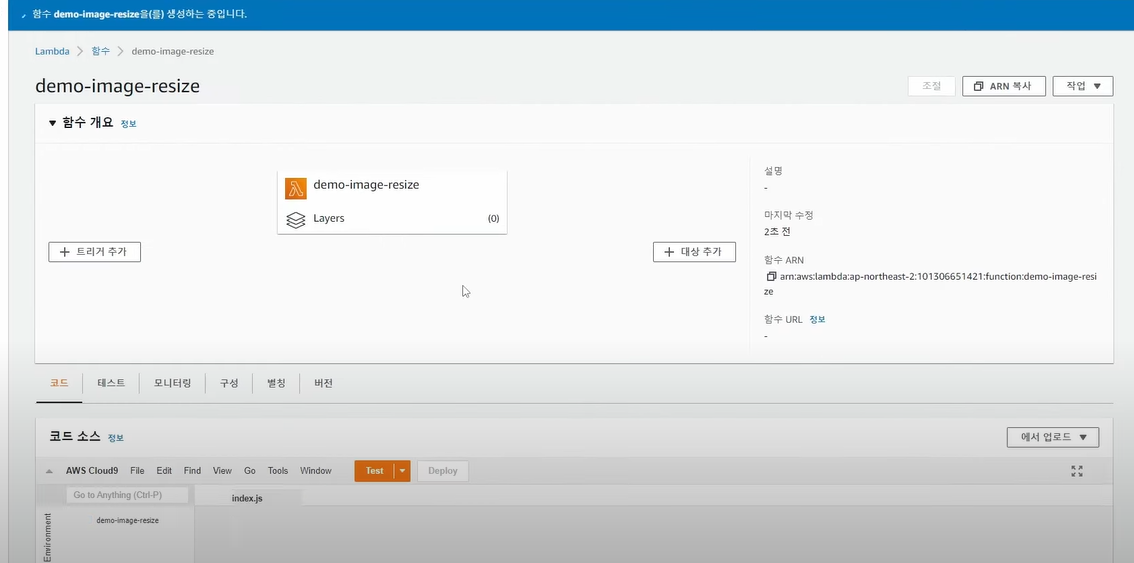
Task: Open the Find menu in Cloud9
Action: (x=192, y=471)
